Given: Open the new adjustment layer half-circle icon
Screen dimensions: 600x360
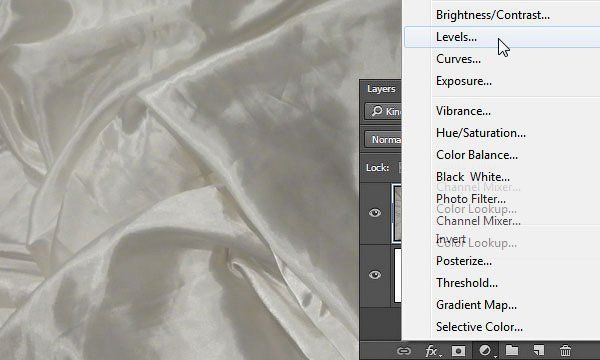Looking at the screenshot, I should pos(486,350).
